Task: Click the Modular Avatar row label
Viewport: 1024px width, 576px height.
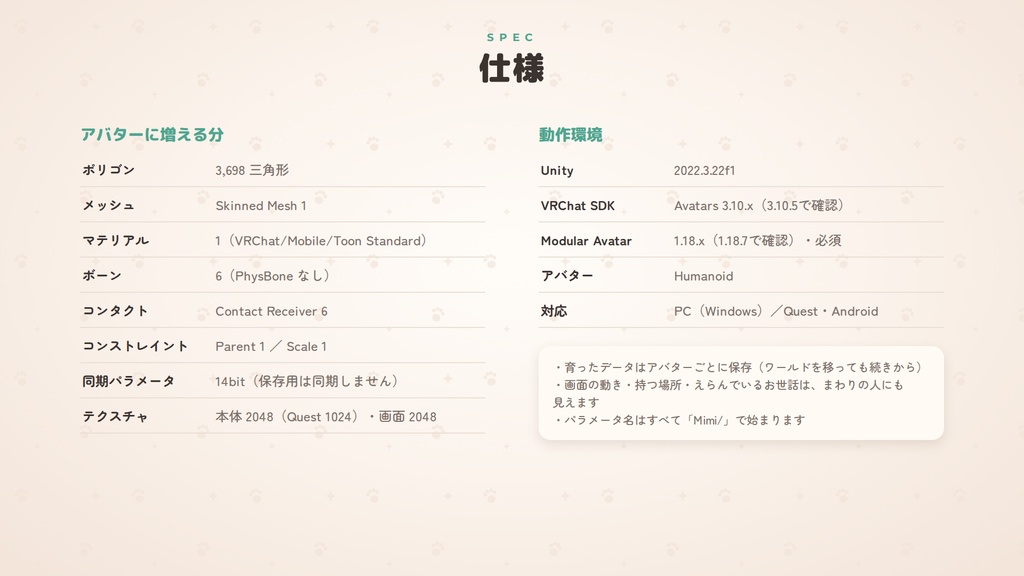Action: pyautogui.click(x=586, y=241)
